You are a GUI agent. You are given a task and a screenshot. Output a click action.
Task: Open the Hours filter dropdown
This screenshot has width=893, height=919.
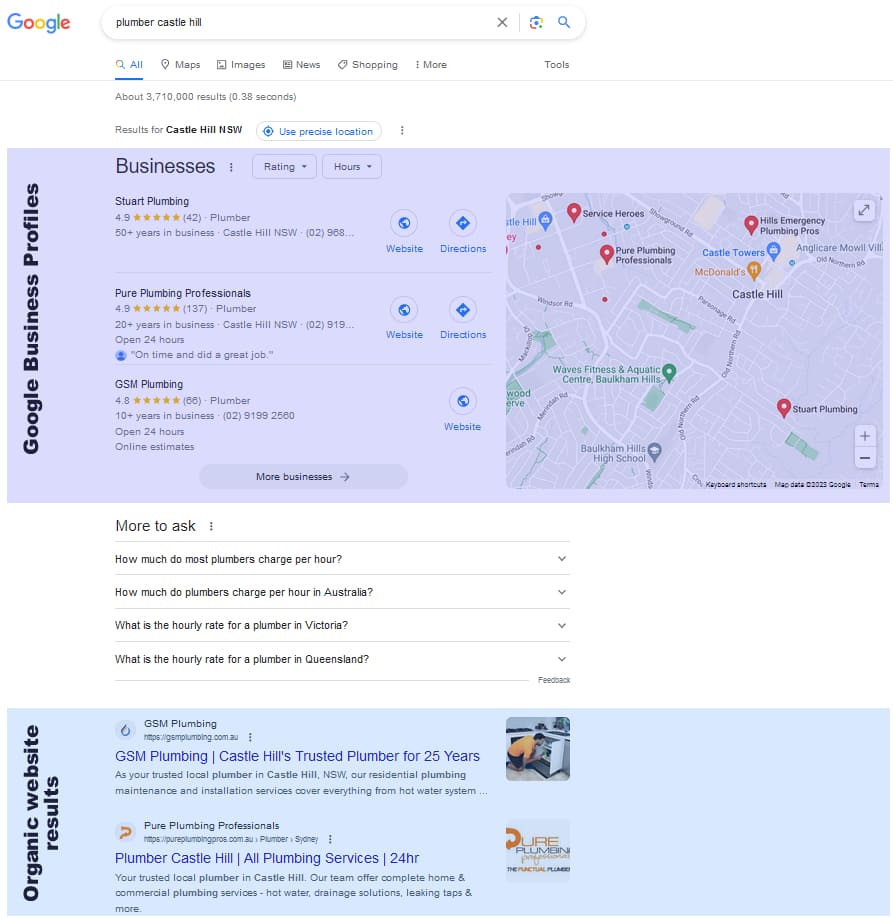tap(351, 167)
